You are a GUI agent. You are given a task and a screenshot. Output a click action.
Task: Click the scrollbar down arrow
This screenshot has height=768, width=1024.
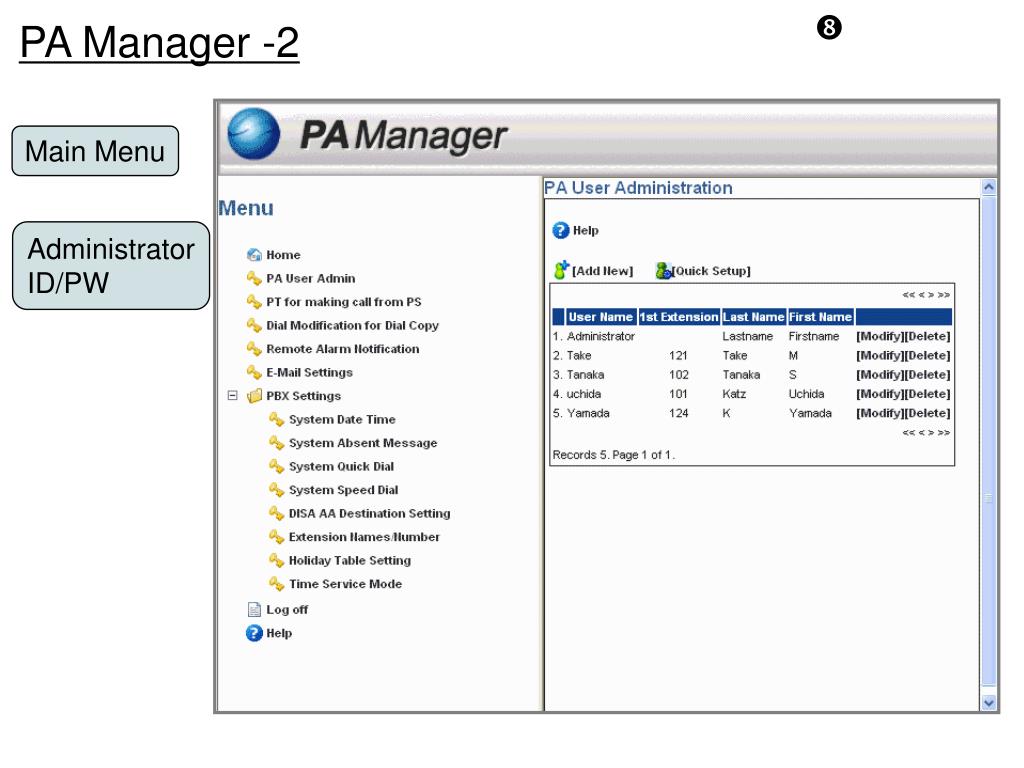tap(989, 703)
